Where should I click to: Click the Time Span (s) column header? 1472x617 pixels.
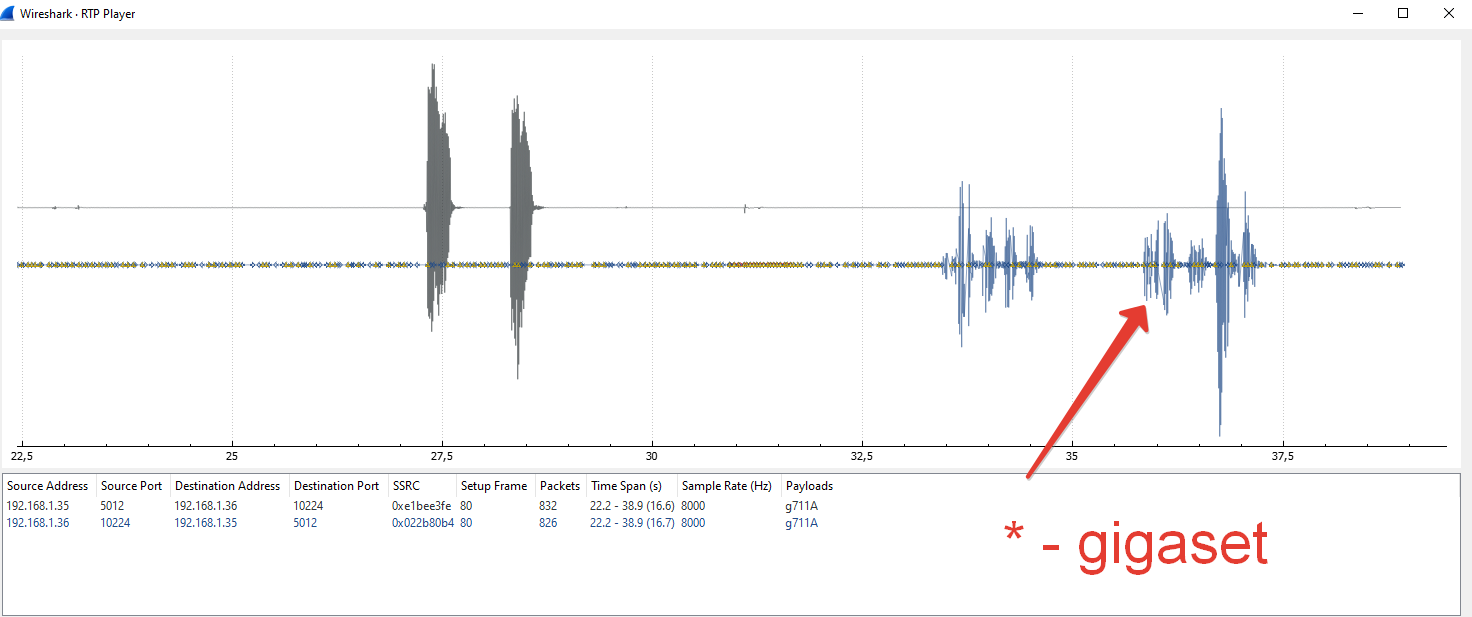pyautogui.click(x=626, y=486)
